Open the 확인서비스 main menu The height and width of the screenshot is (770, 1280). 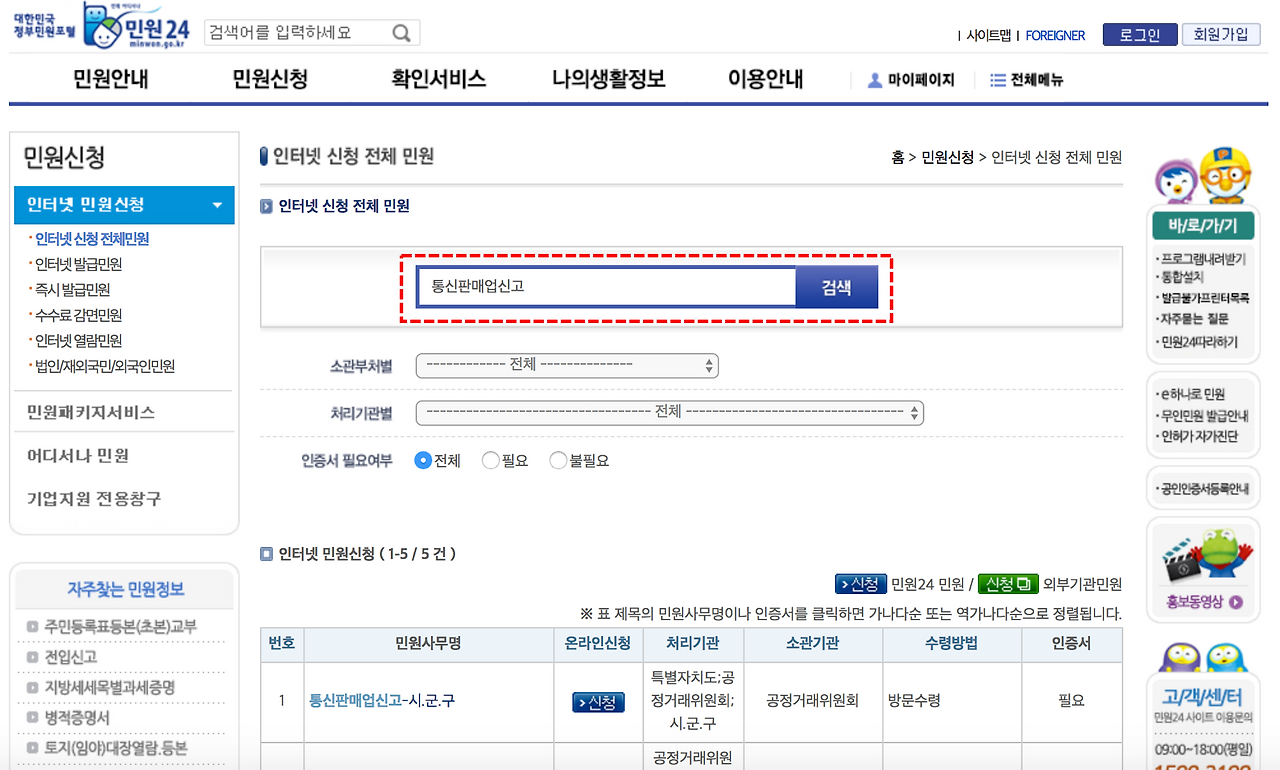tap(438, 79)
